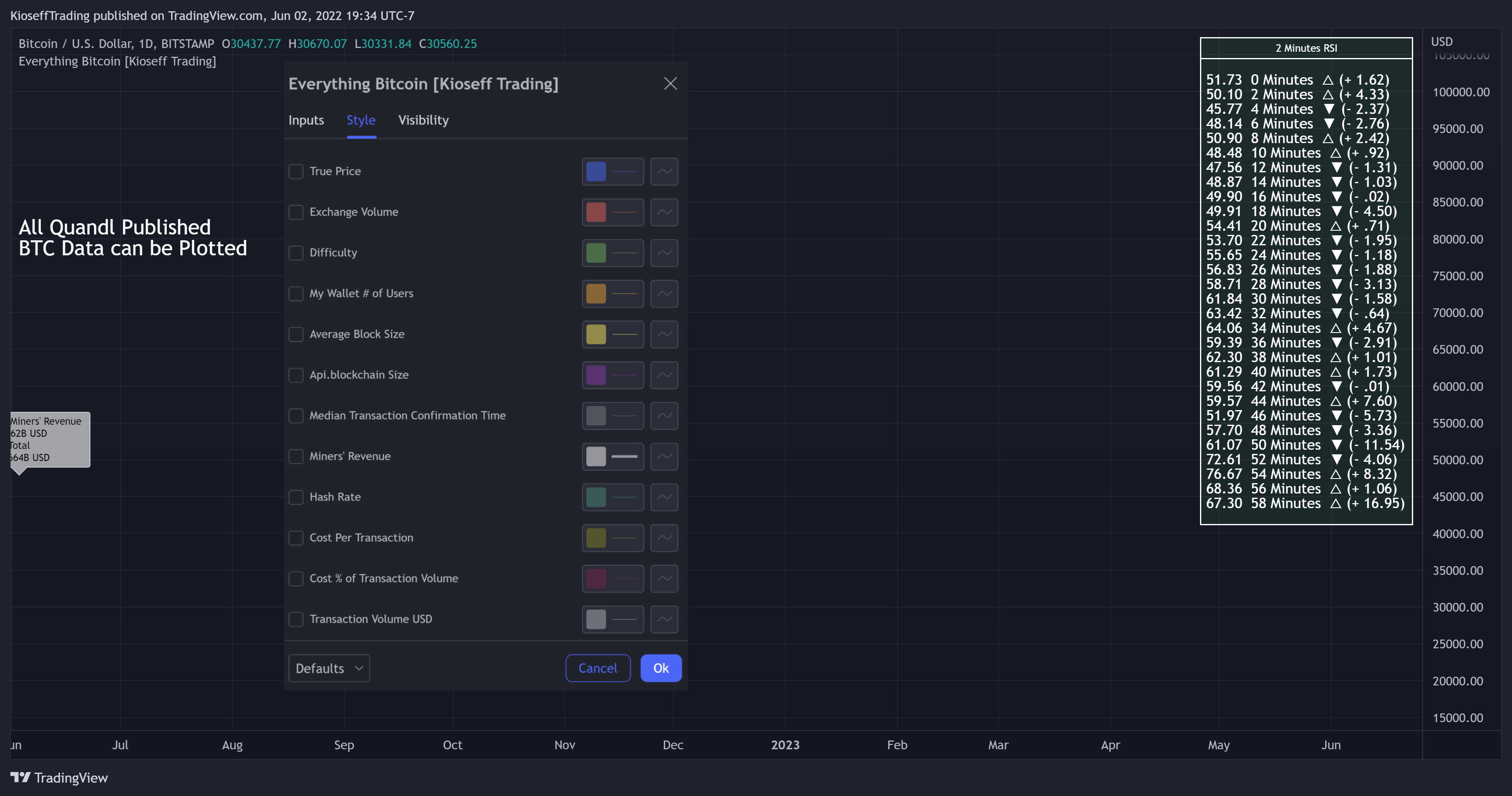Open line style picker for Cost Per Transaction

664,538
